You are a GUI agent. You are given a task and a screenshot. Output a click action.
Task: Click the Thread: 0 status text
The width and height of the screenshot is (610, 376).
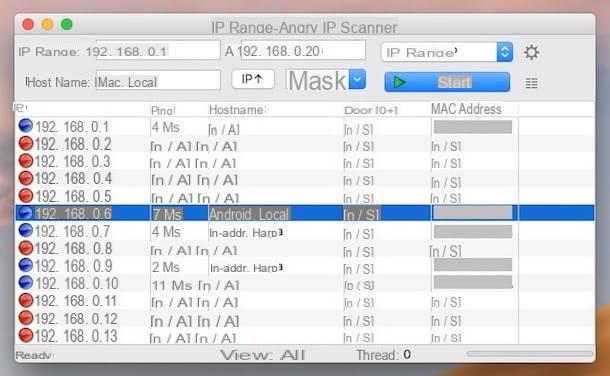pos(384,355)
